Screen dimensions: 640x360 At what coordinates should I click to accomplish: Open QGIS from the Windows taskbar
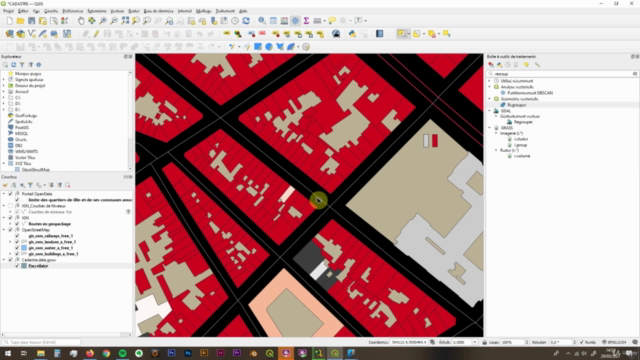335,353
